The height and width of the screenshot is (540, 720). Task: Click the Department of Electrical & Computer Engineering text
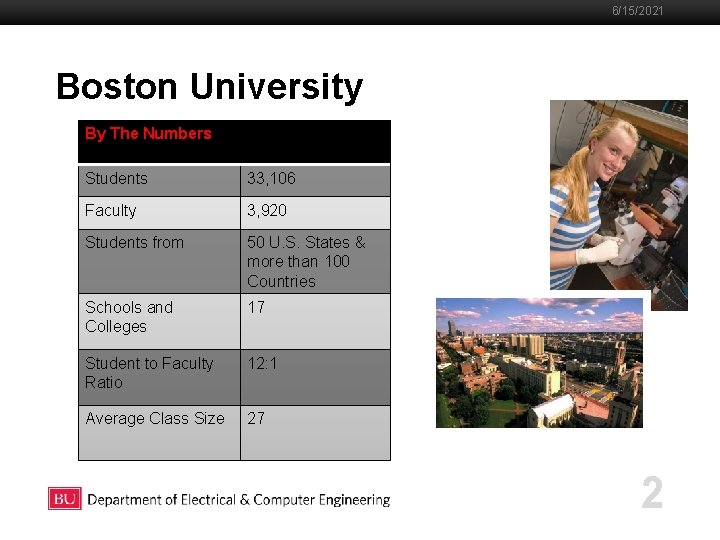pyautogui.click(x=239, y=500)
